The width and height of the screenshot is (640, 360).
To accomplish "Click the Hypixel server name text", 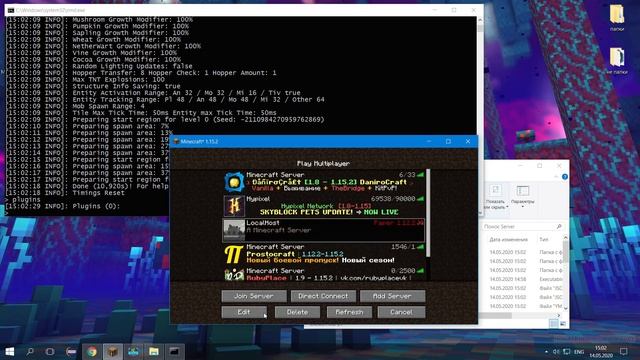I will tap(258, 199).
